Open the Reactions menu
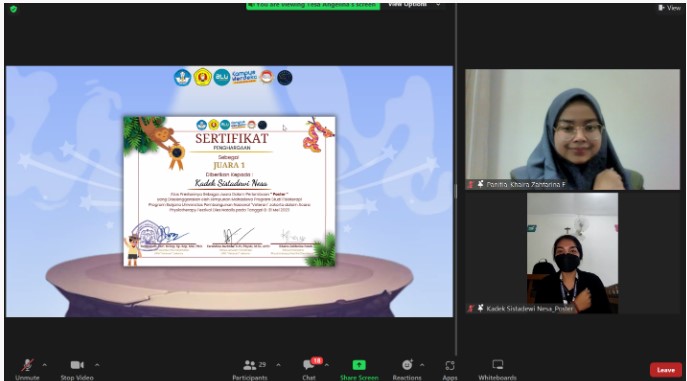This screenshot has width=687, height=381. pos(407,369)
